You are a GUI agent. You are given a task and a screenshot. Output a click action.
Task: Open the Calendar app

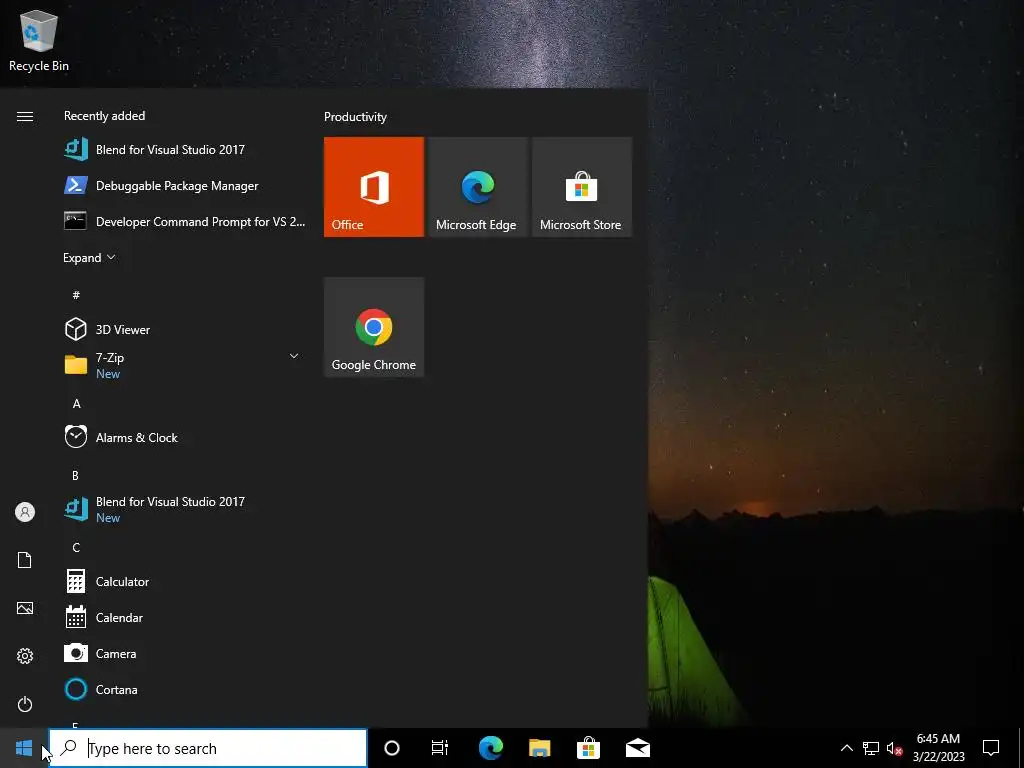(x=185, y=617)
